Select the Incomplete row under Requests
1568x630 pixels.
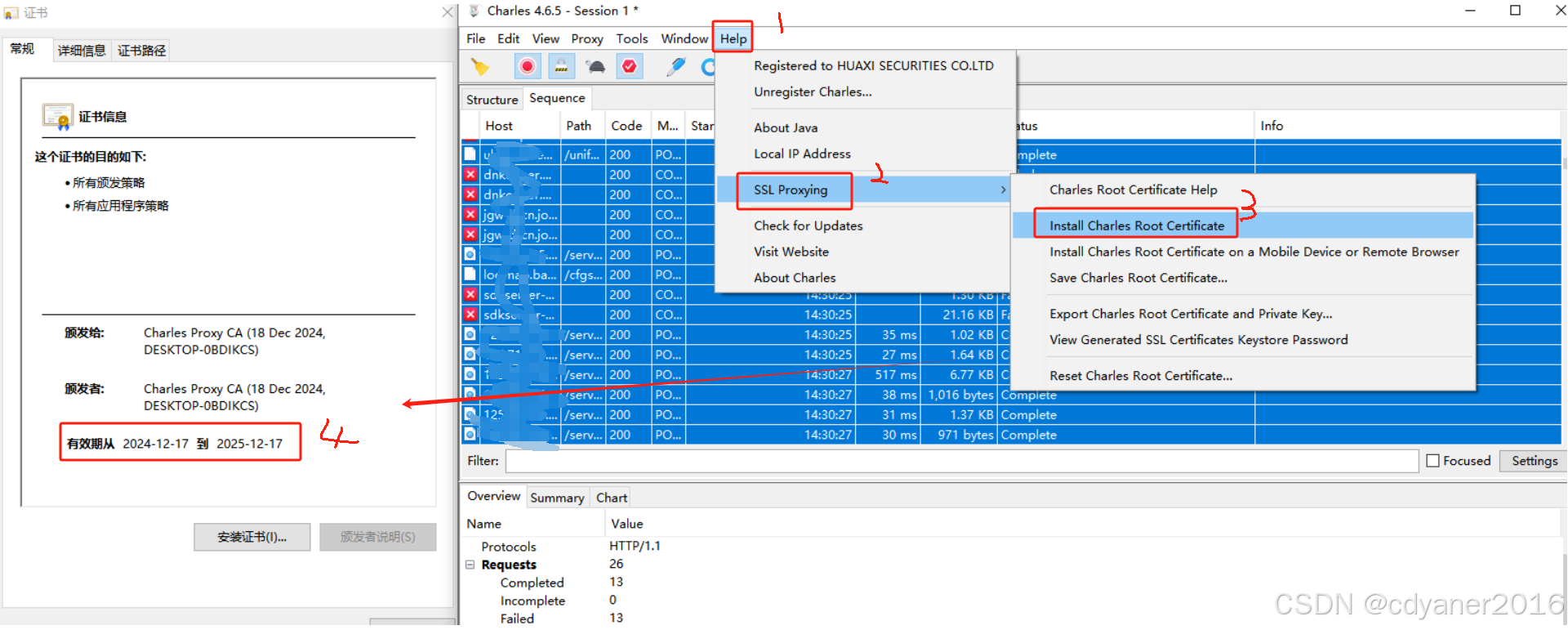1011,600
